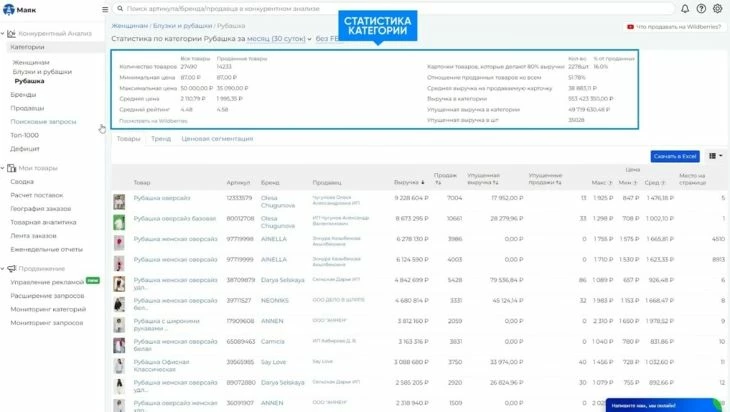Open Мониторинг запросов
This screenshot has width=730, height=412.
coord(47,323)
